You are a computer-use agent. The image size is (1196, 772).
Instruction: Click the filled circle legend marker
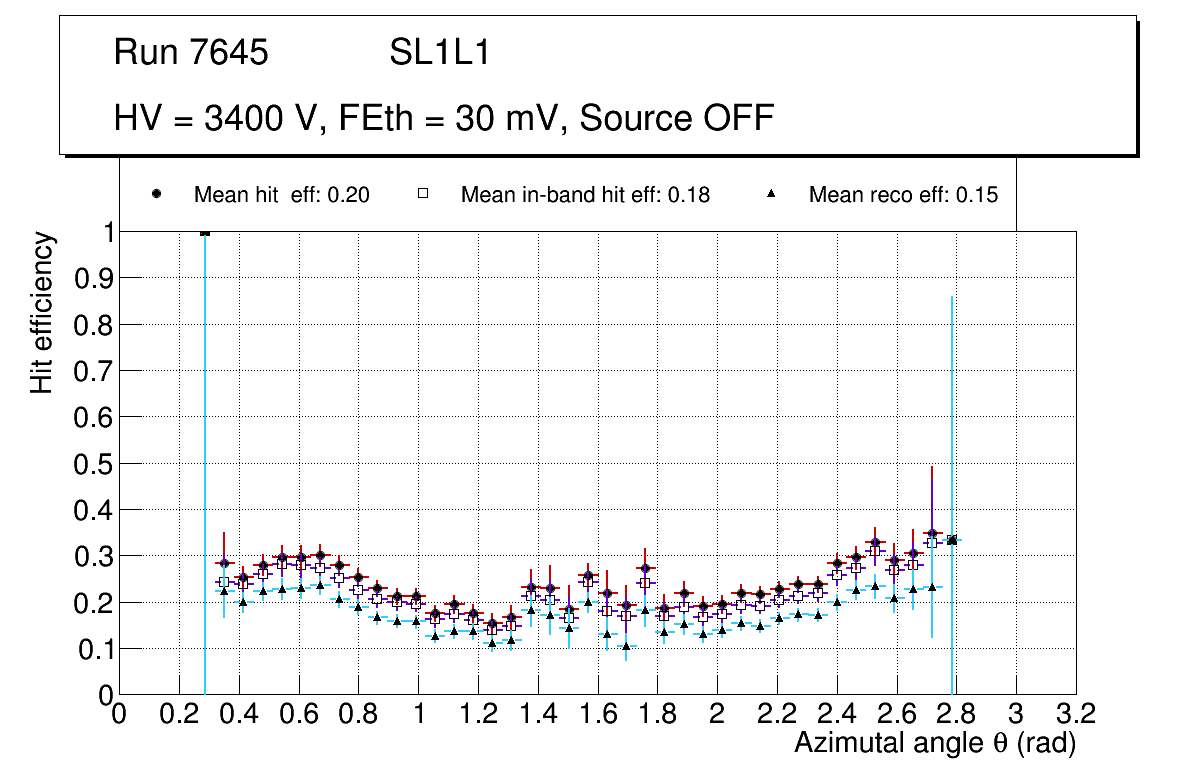click(x=156, y=195)
